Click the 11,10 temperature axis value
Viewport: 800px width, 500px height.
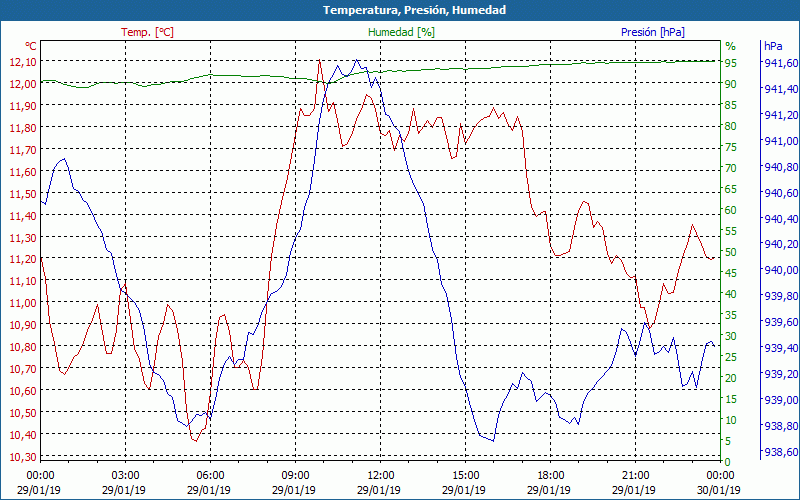click(23, 281)
